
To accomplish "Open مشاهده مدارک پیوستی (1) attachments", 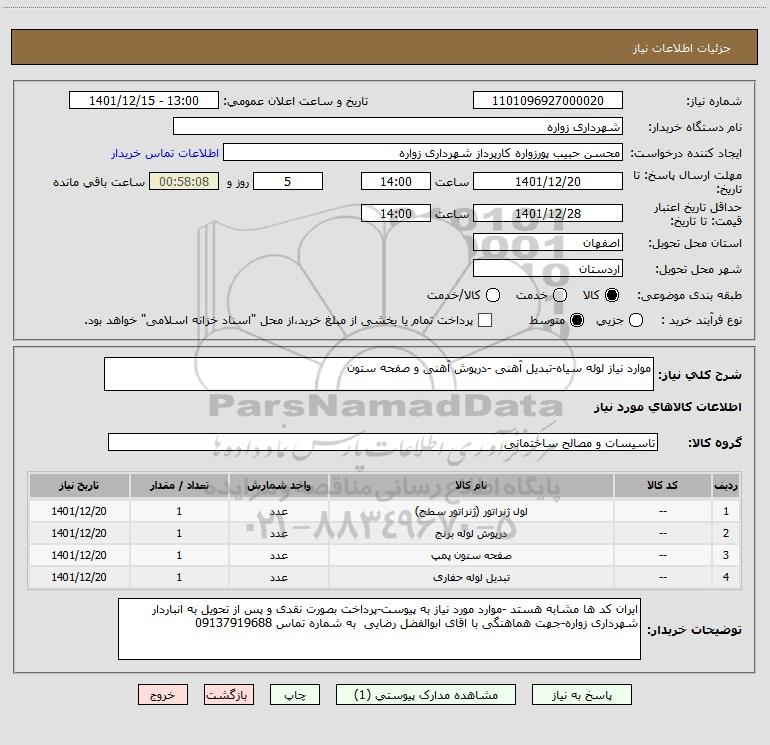I will pos(426,695).
